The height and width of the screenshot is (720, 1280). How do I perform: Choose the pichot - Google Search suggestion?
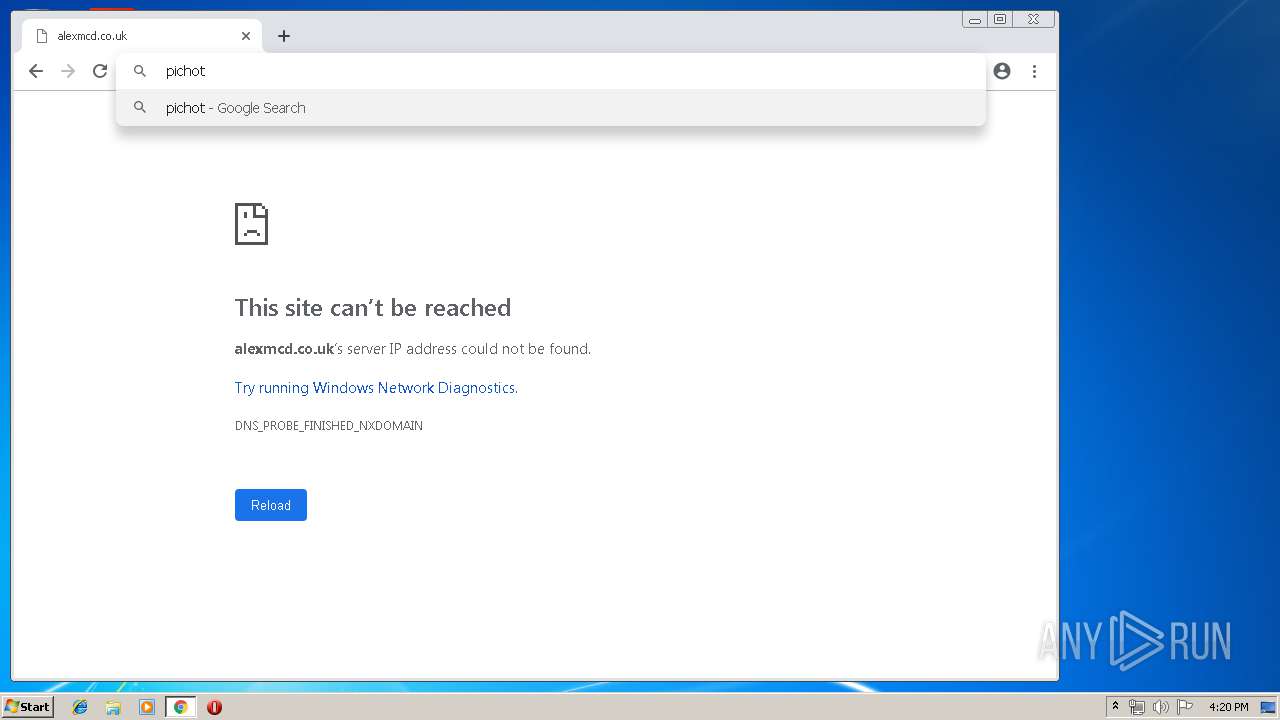[x=550, y=108]
